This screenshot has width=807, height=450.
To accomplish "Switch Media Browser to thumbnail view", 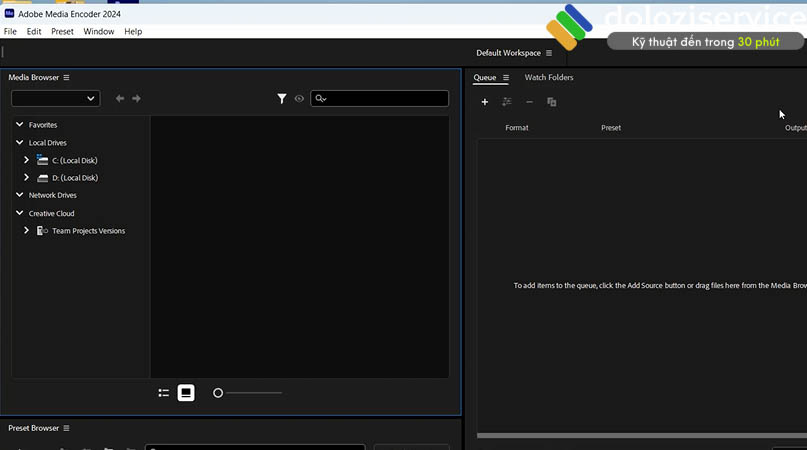I will pyautogui.click(x=186, y=393).
